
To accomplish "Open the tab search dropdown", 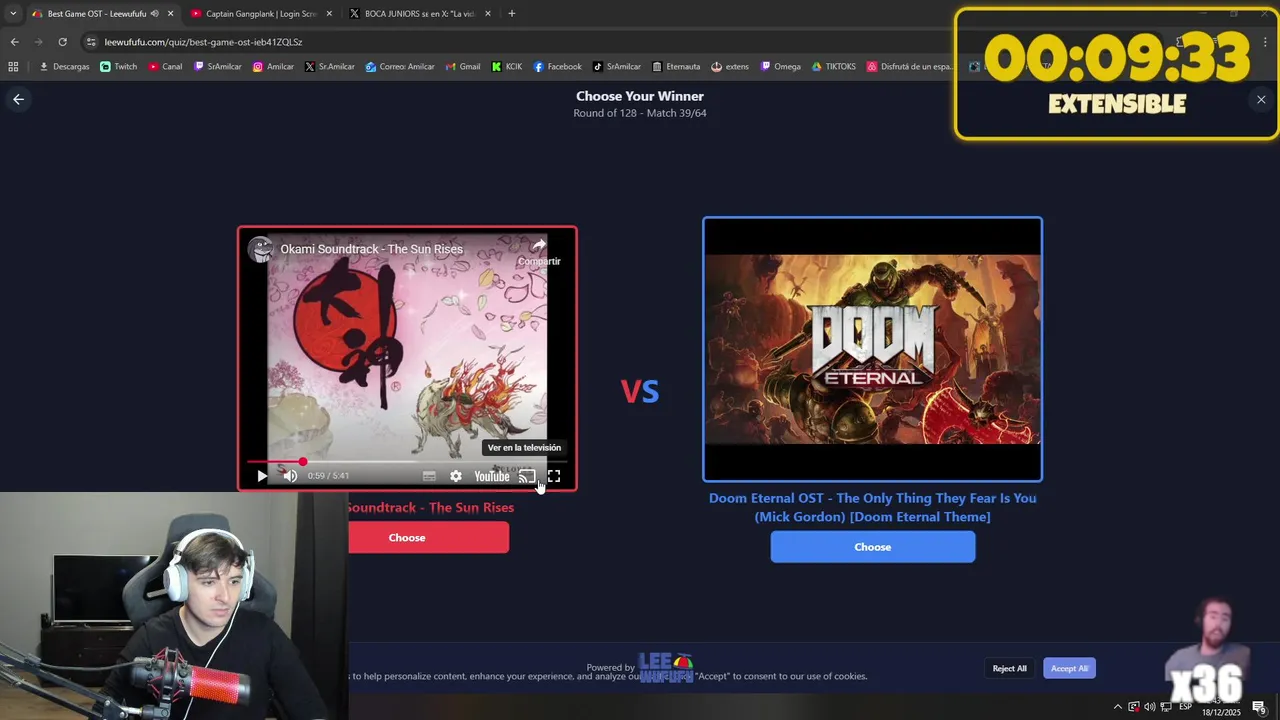I will [x=12, y=13].
